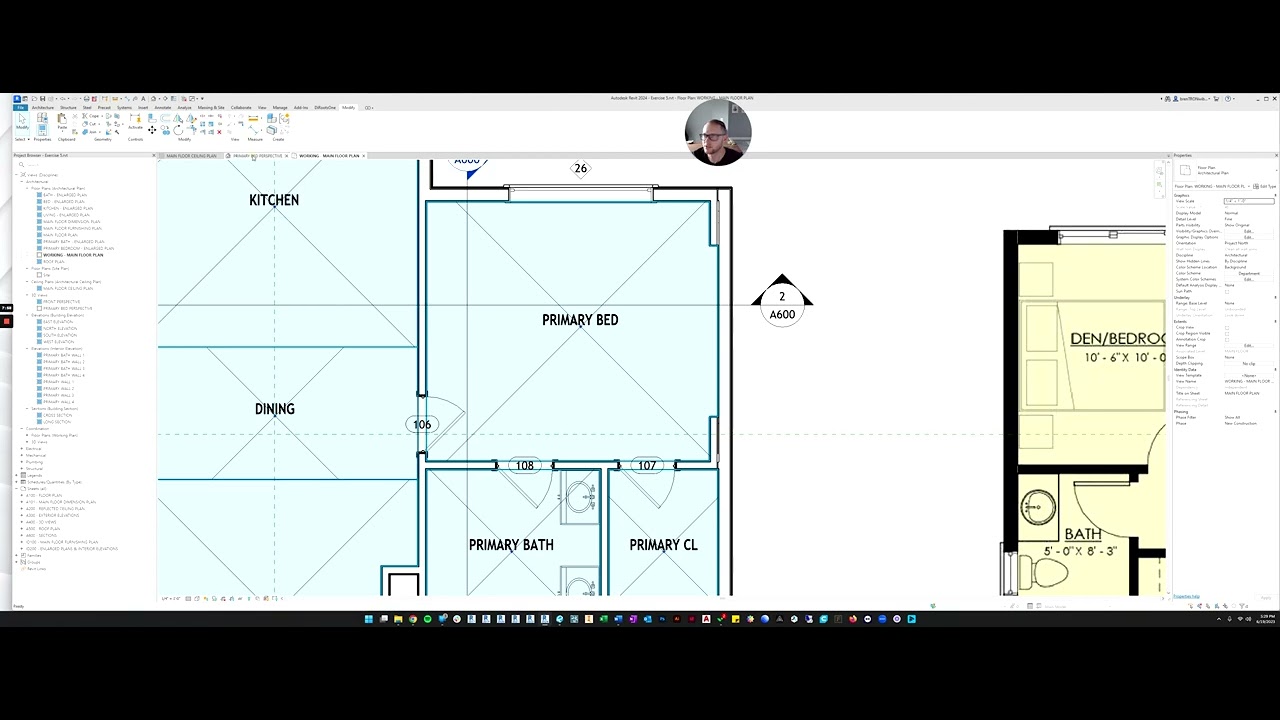
Task: Click the Depth Clipping No clip button
Action: pos(1248,363)
